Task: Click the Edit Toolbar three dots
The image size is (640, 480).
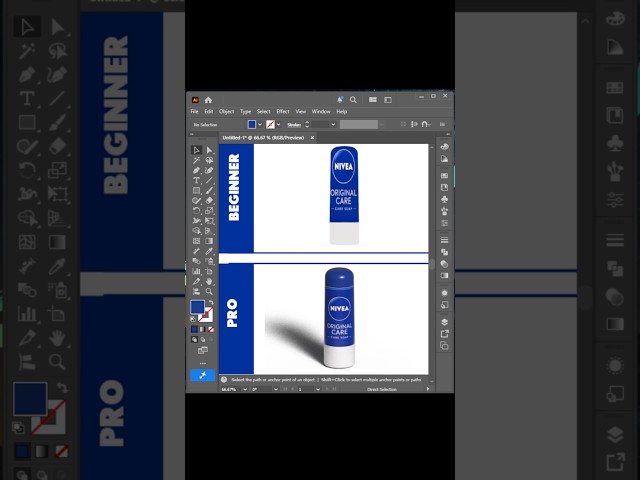Action: (203, 363)
